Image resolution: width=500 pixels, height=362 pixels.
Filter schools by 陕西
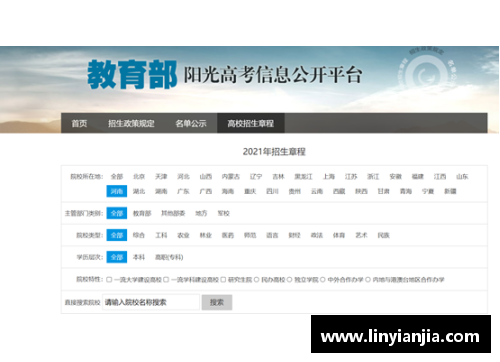[x=361, y=191]
